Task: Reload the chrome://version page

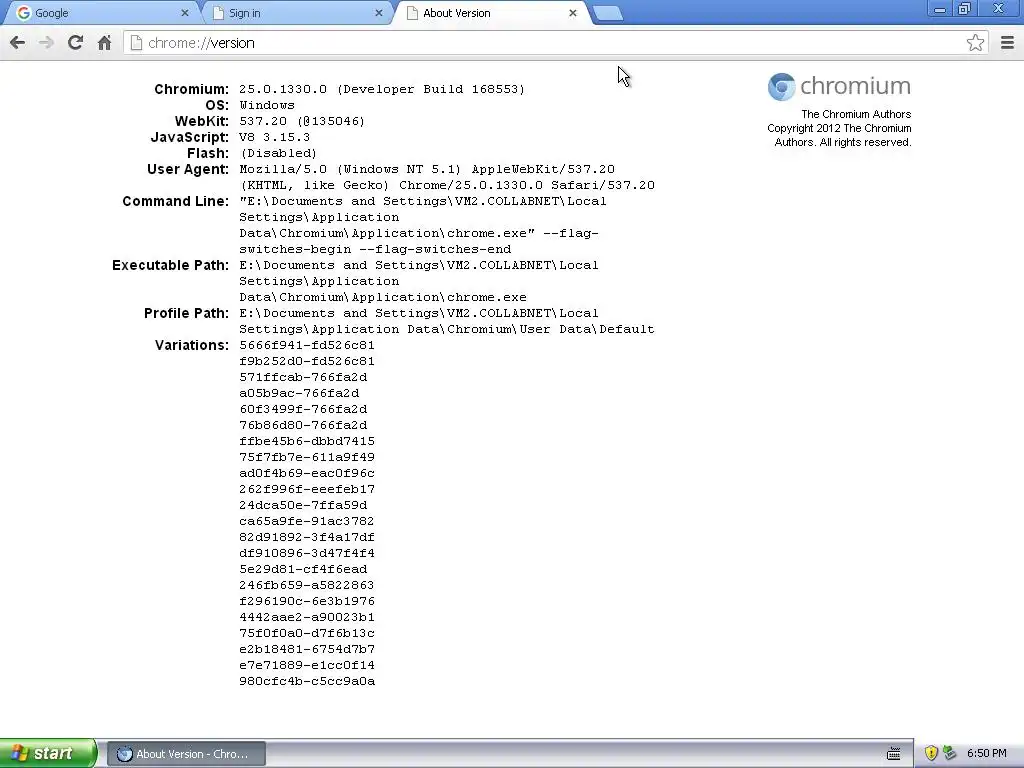Action: (x=75, y=43)
